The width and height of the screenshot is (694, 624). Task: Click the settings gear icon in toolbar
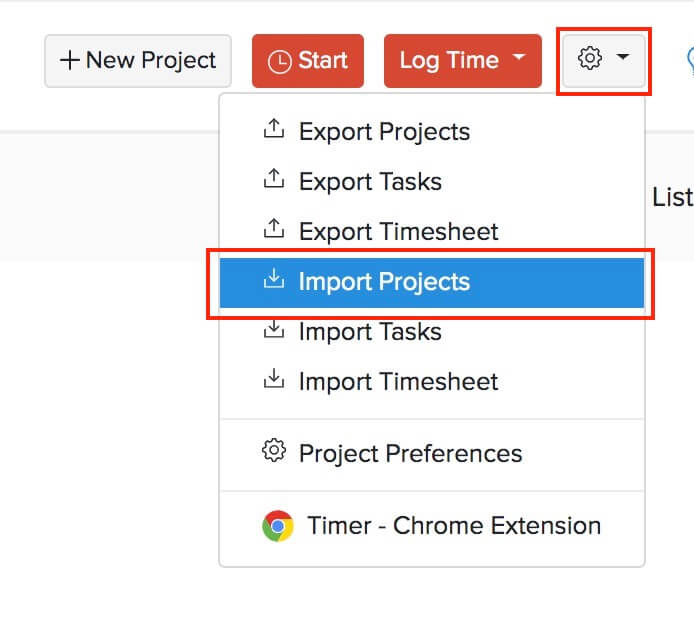[x=590, y=59]
